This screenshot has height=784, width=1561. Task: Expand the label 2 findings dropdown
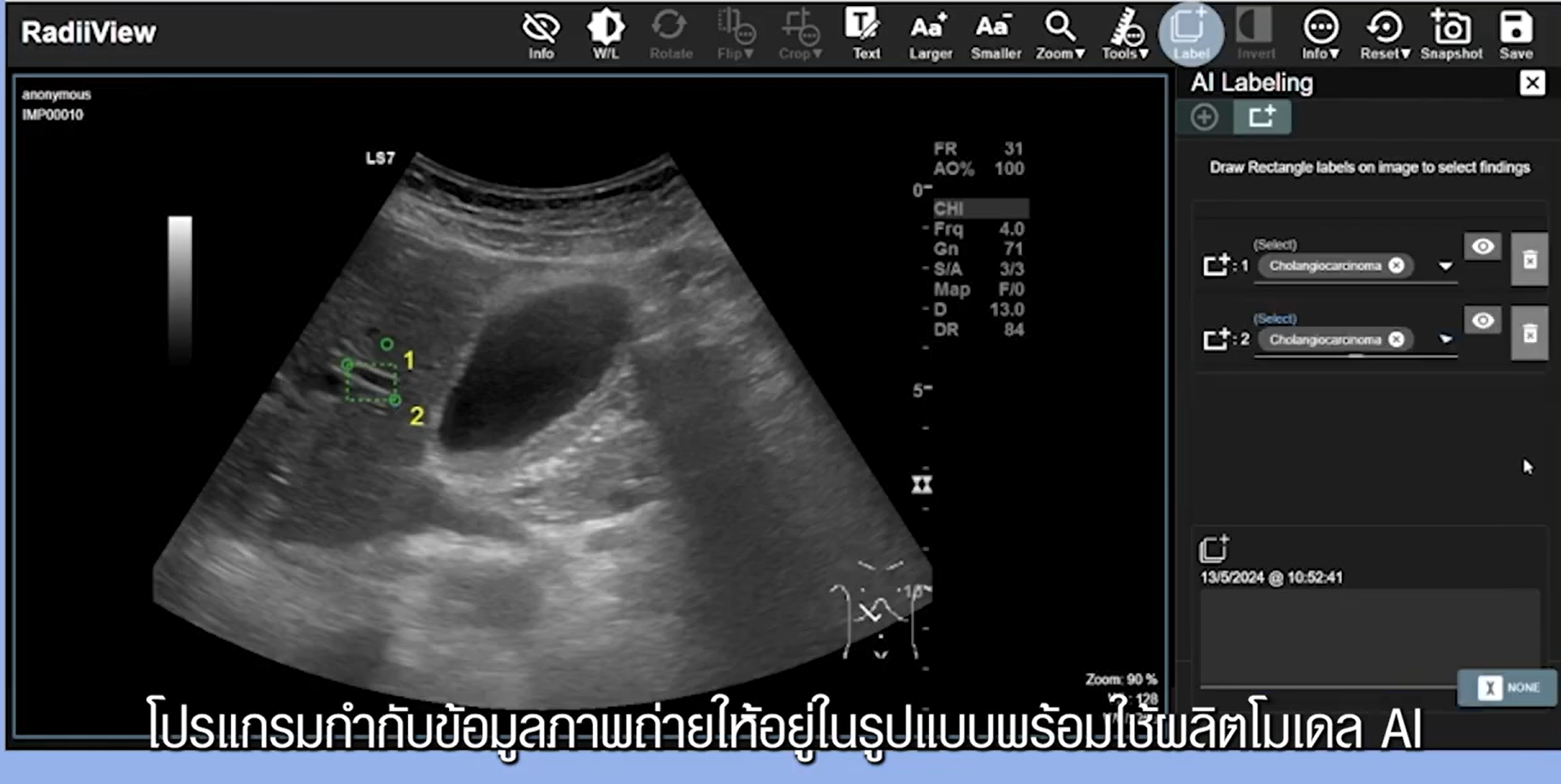coord(1445,339)
